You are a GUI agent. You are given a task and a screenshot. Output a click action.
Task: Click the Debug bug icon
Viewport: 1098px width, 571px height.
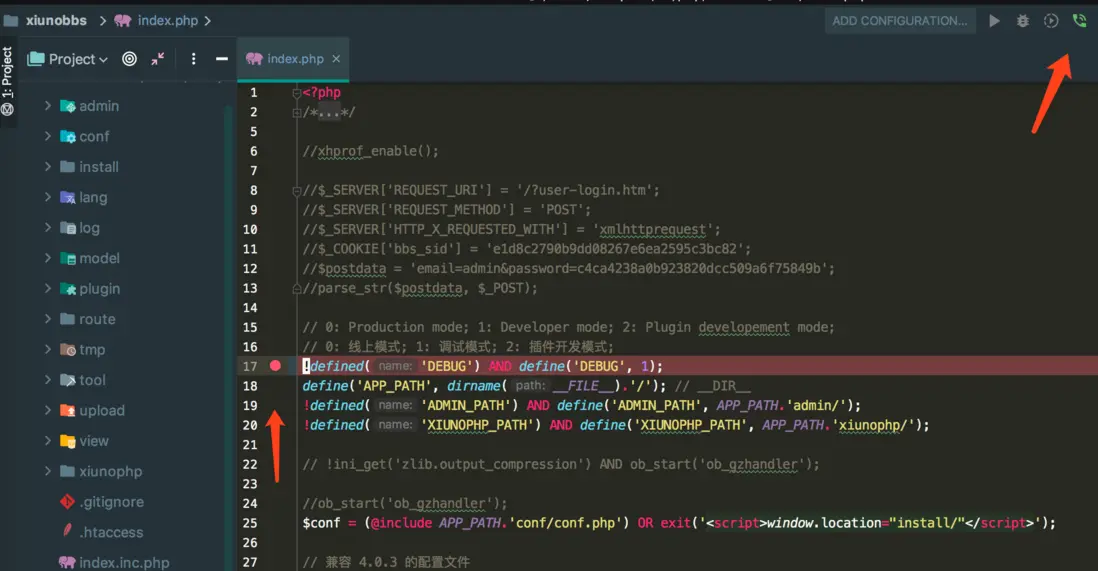(x=1022, y=21)
